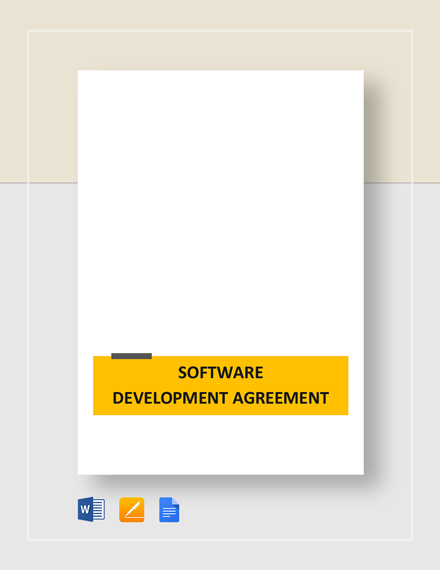Click the Microsoft Word format icon
440x570 pixels.
tap(91, 509)
